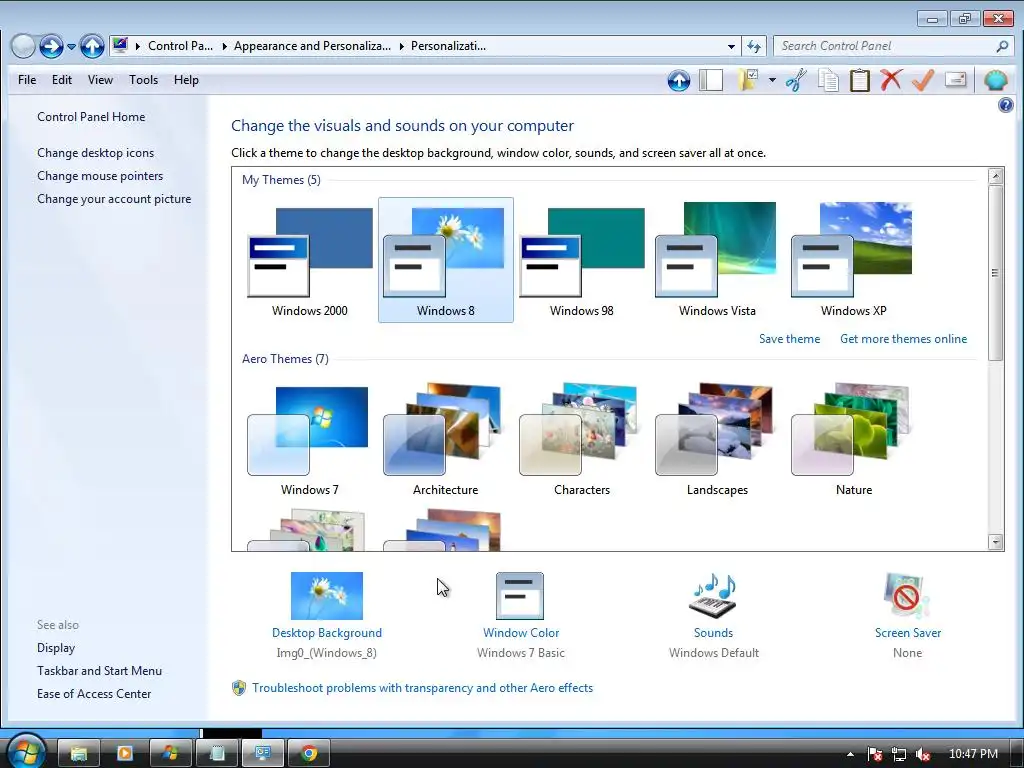Apply the Windows XP theme

(x=853, y=260)
